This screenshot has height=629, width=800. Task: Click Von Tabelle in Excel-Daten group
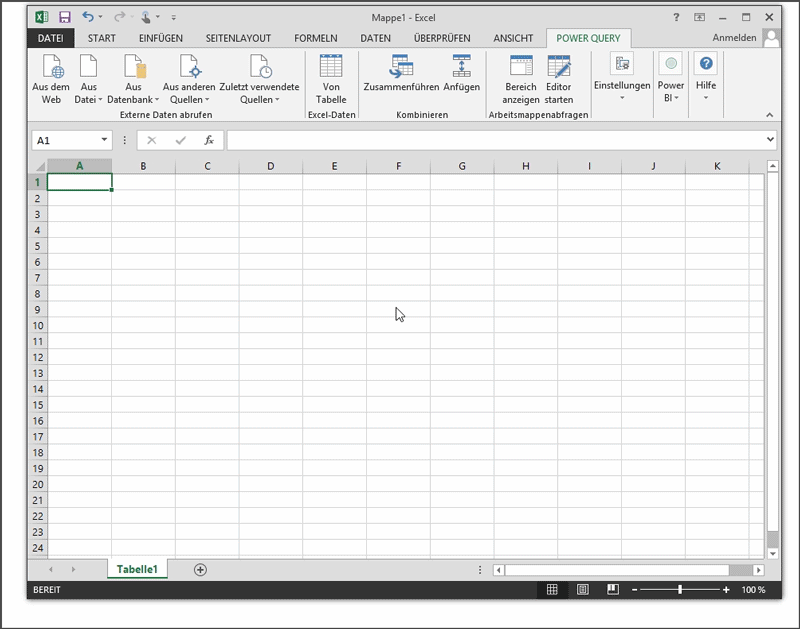[331, 68]
